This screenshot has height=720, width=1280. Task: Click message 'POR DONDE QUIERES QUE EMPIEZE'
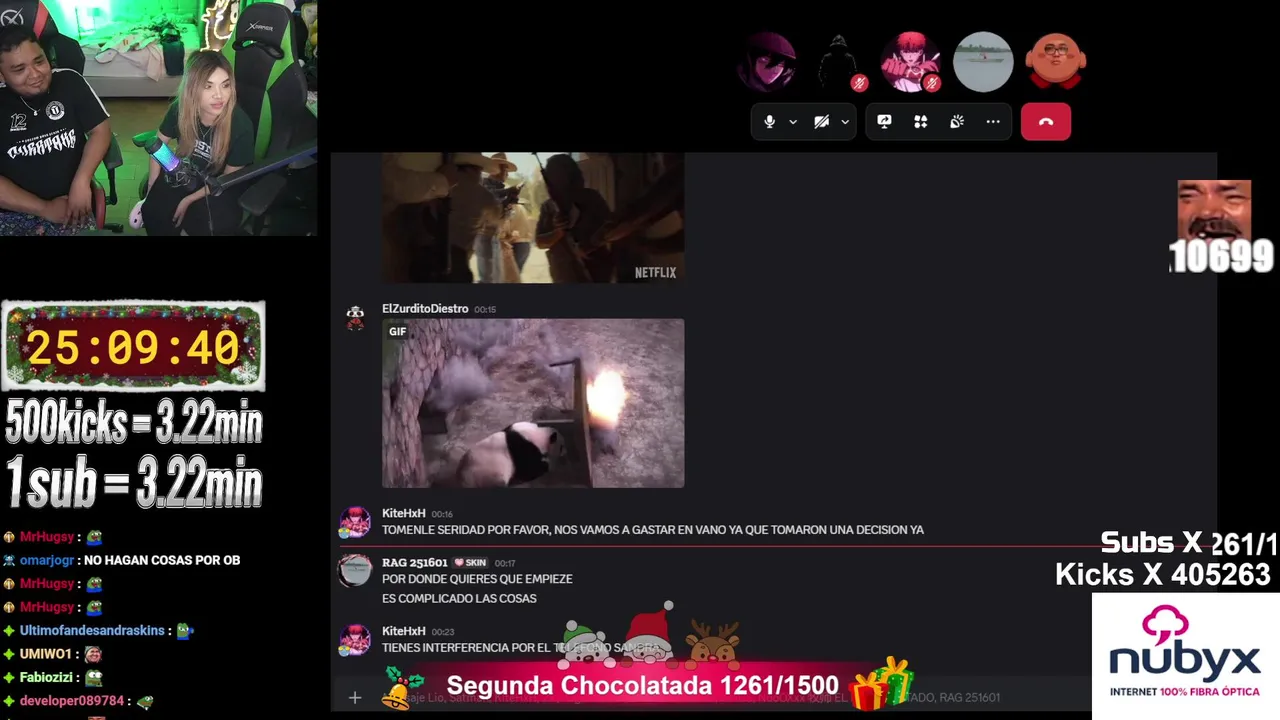[477, 579]
